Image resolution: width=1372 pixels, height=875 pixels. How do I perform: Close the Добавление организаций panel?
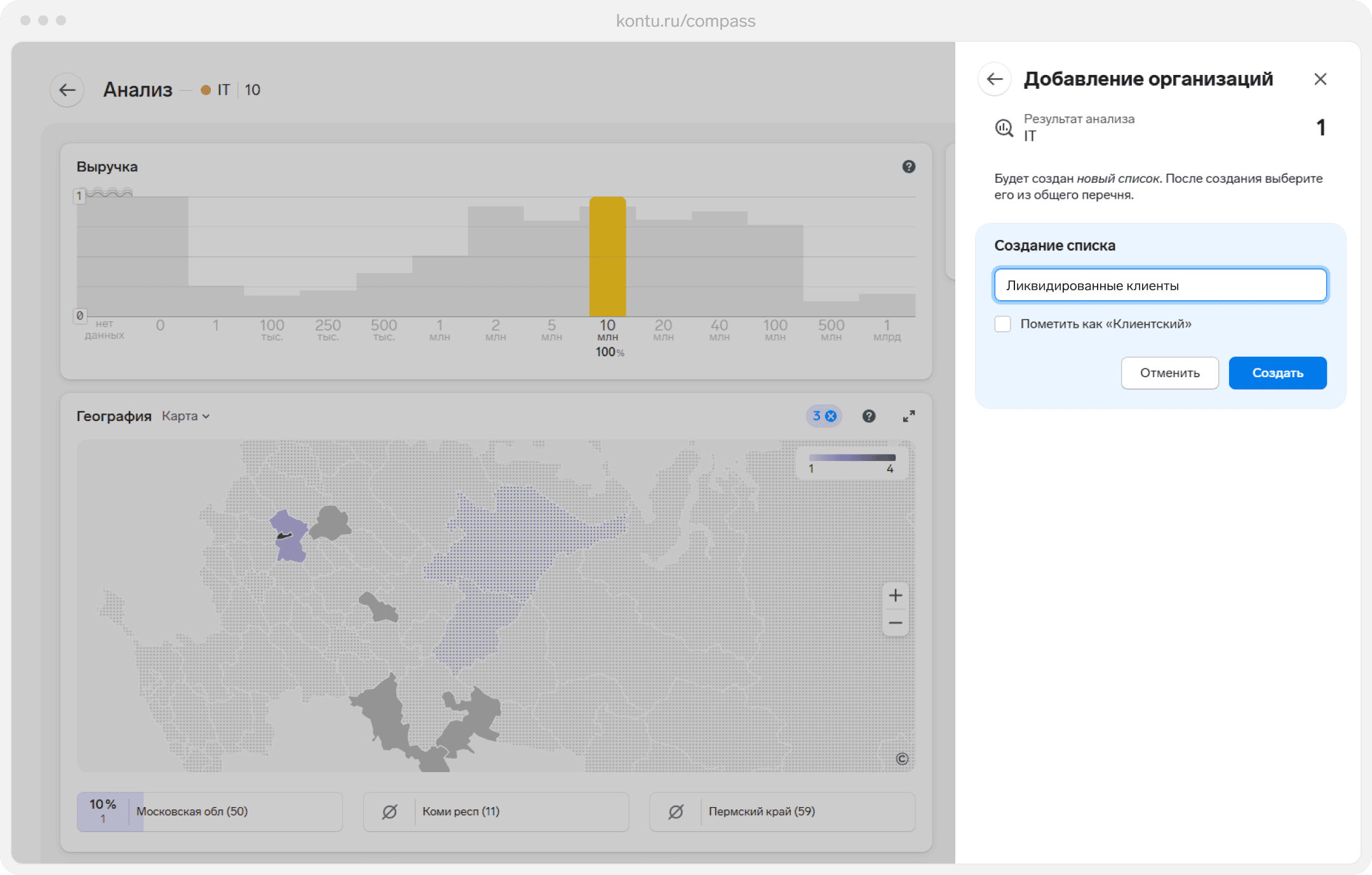click(1321, 79)
